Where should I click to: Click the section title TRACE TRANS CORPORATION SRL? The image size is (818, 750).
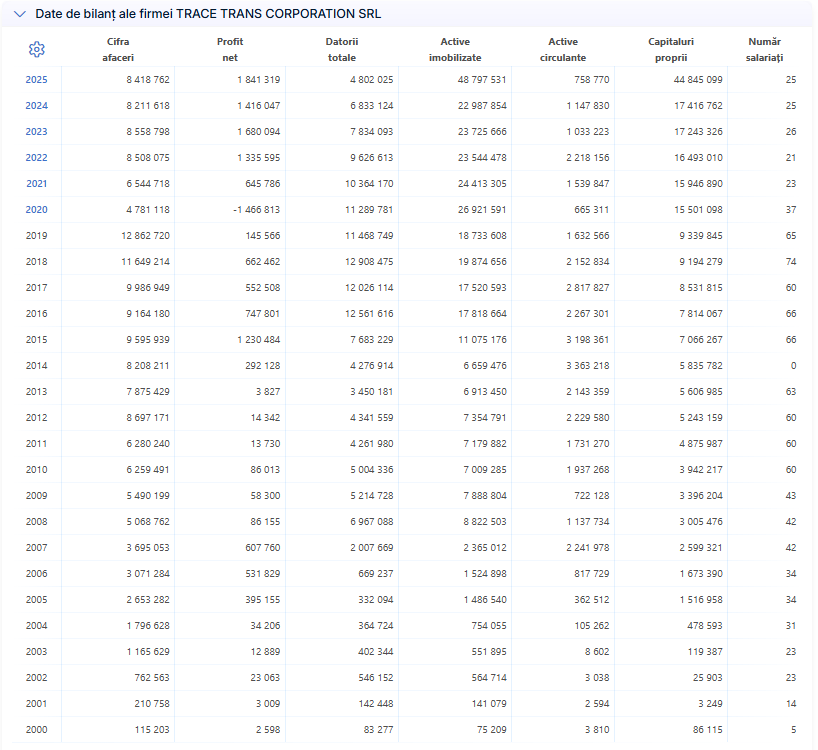pos(279,14)
